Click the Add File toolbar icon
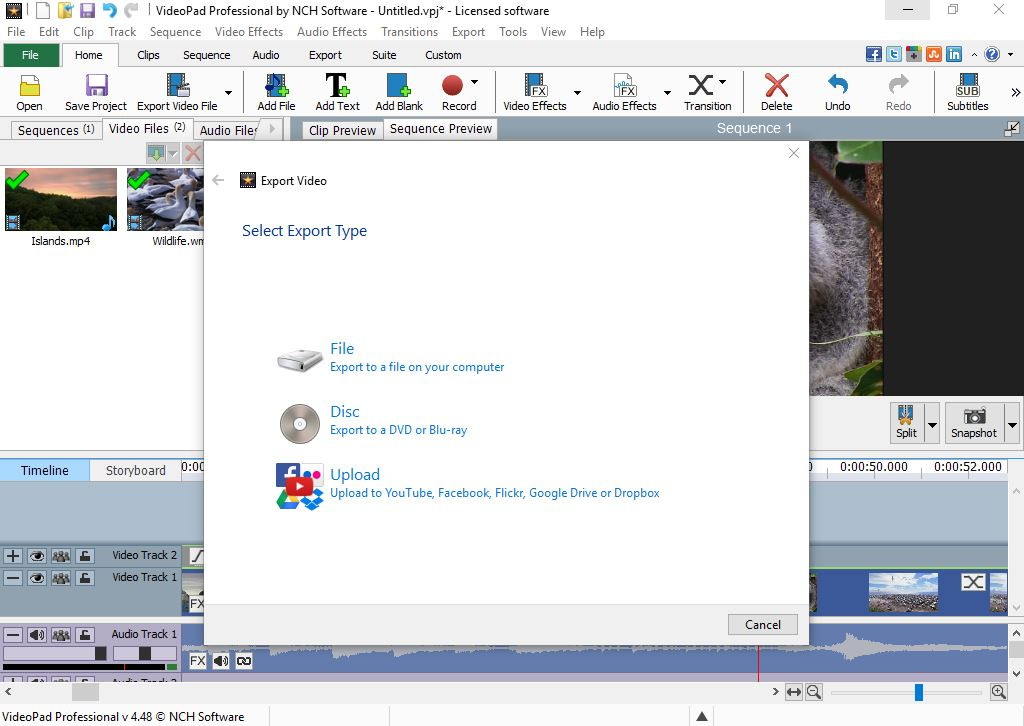1024x726 pixels. tap(276, 86)
